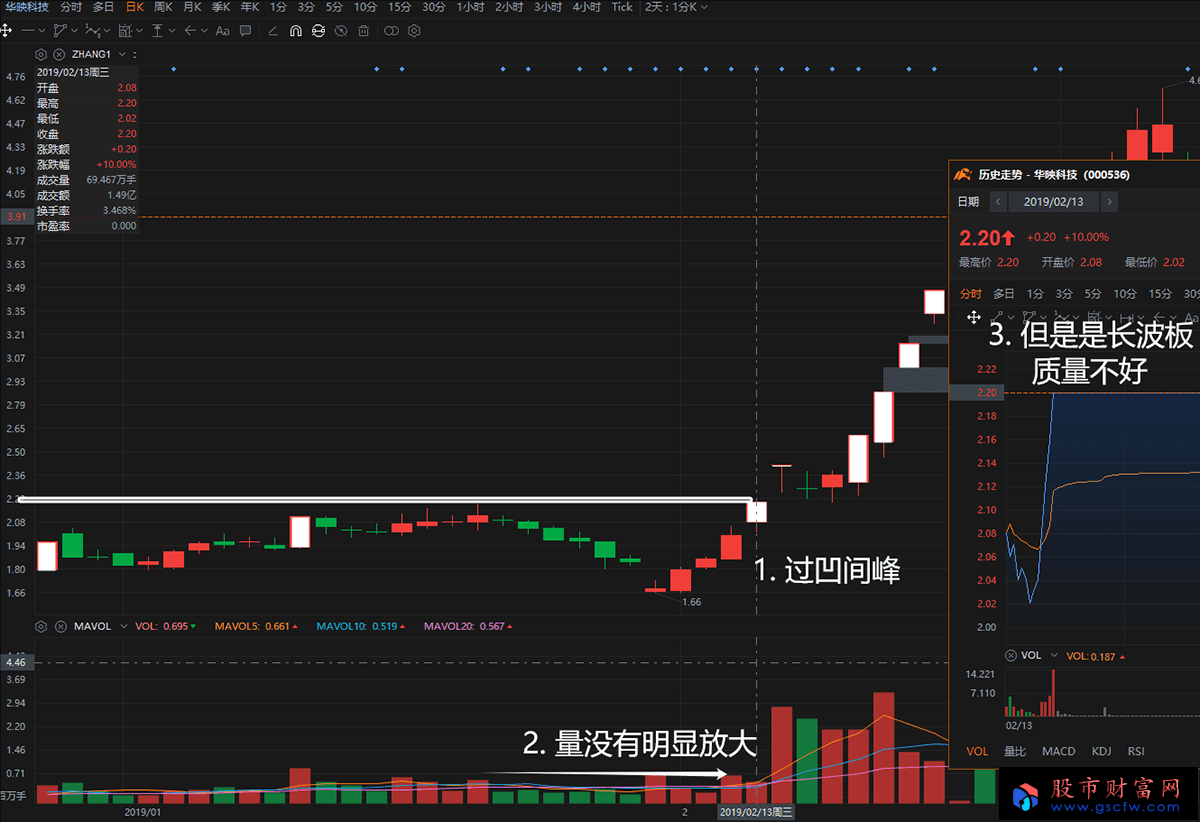This screenshot has height=822, width=1200.
Task: Expand the ZHANG1 indicator dropdown
Action: (122, 54)
